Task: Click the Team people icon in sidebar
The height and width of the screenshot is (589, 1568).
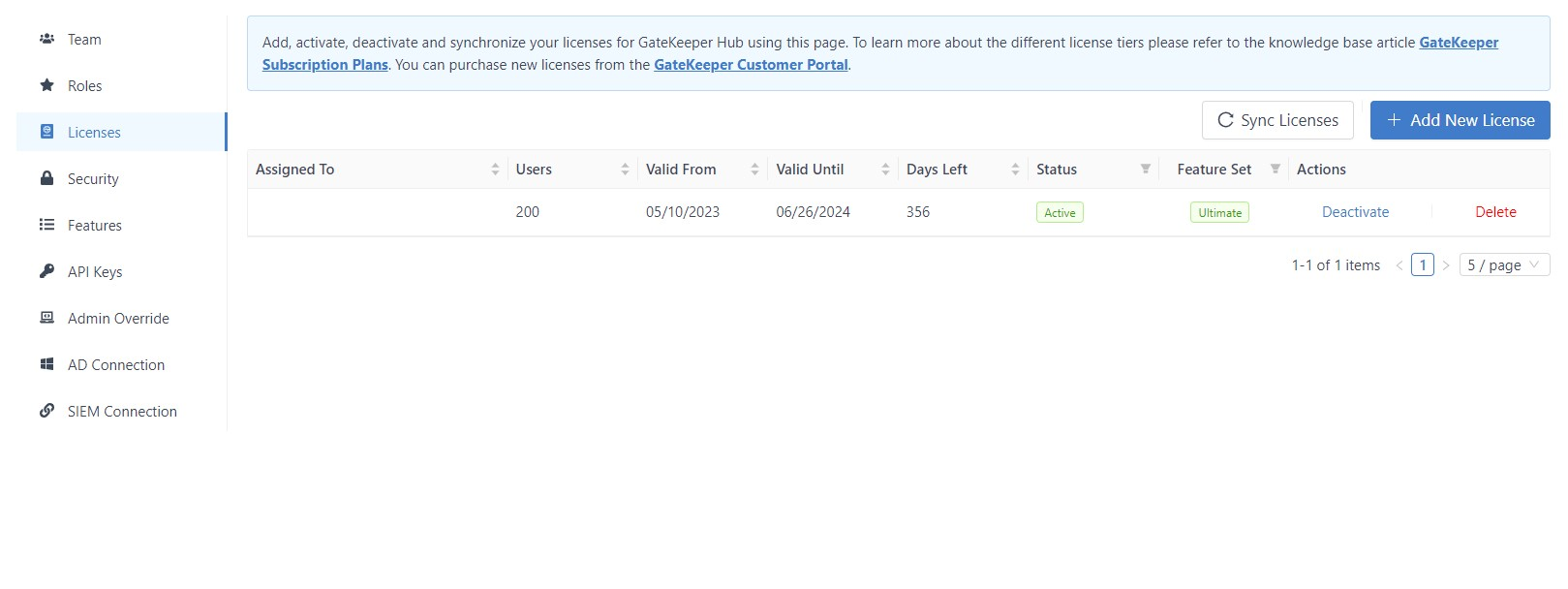Action: pyautogui.click(x=46, y=40)
